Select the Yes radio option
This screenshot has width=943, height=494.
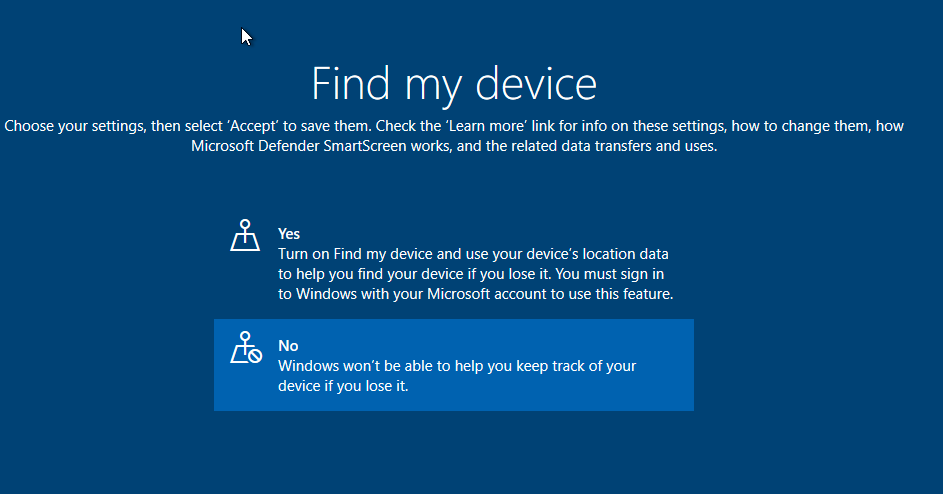(453, 264)
